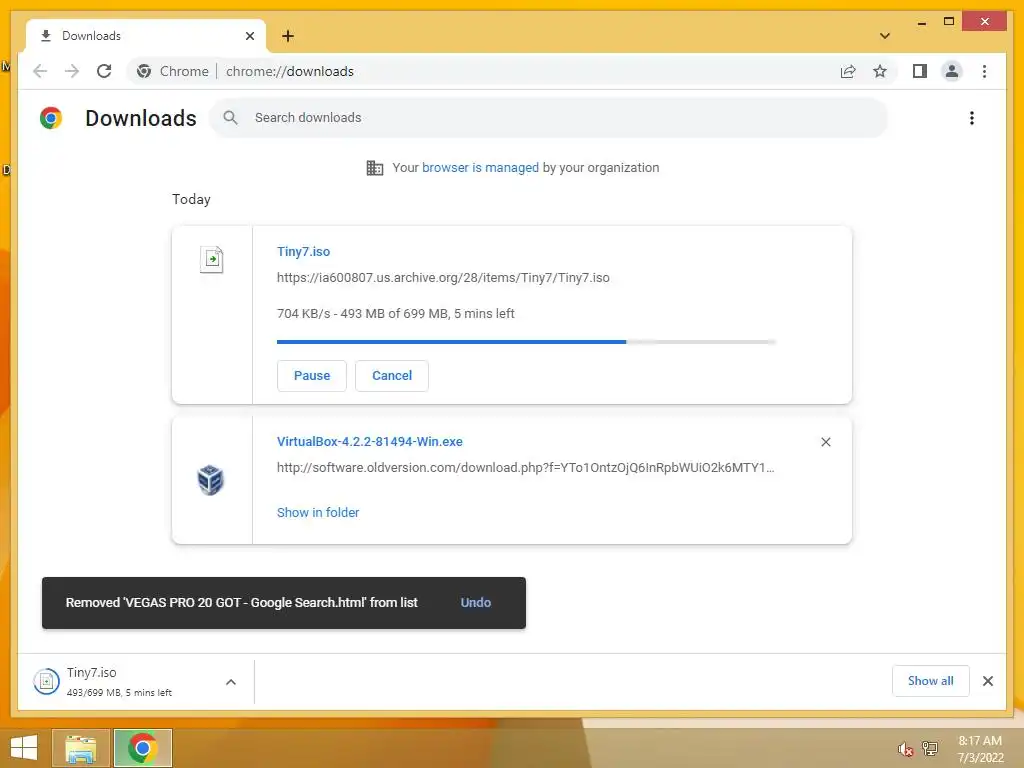Click the managed organization building icon
Screen dimensions: 1024x768
[x=374, y=168]
